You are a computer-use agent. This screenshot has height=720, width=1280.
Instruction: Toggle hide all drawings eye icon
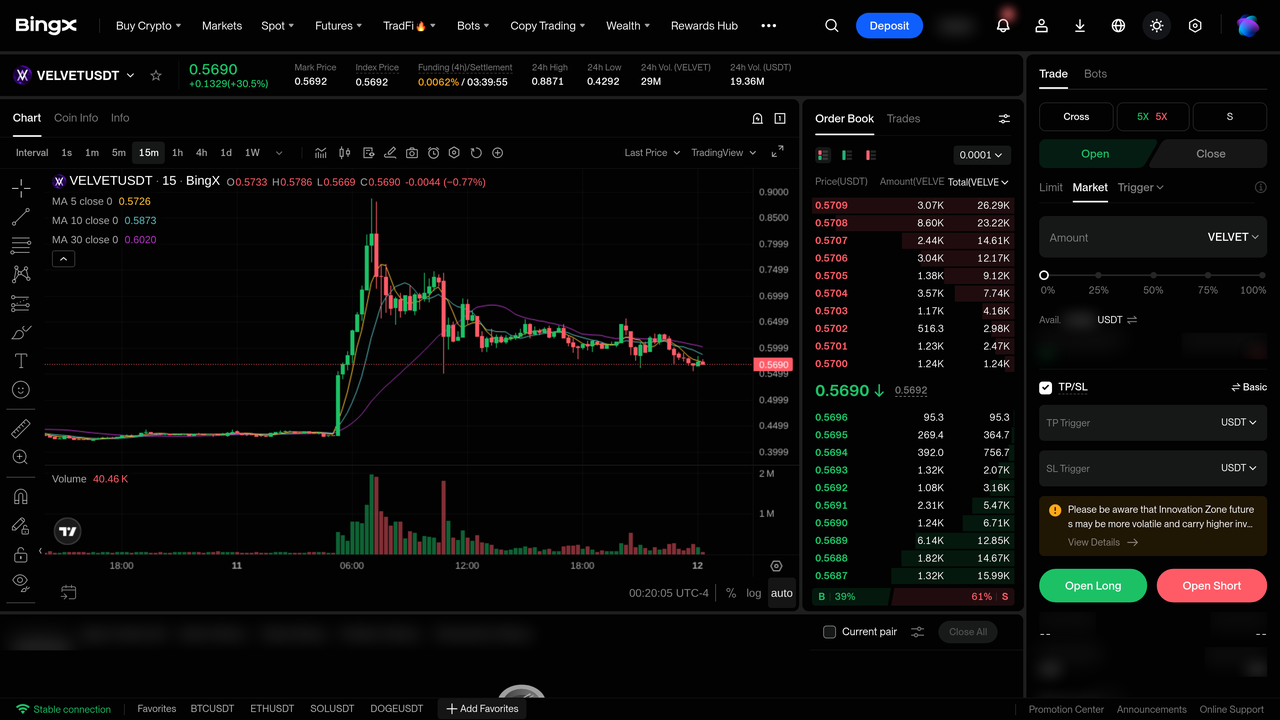(20, 581)
